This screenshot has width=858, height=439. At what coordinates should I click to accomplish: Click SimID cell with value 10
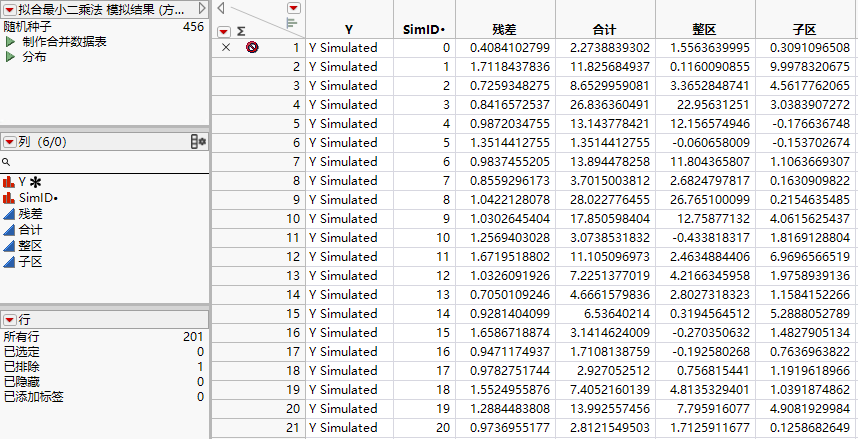pos(424,238)
